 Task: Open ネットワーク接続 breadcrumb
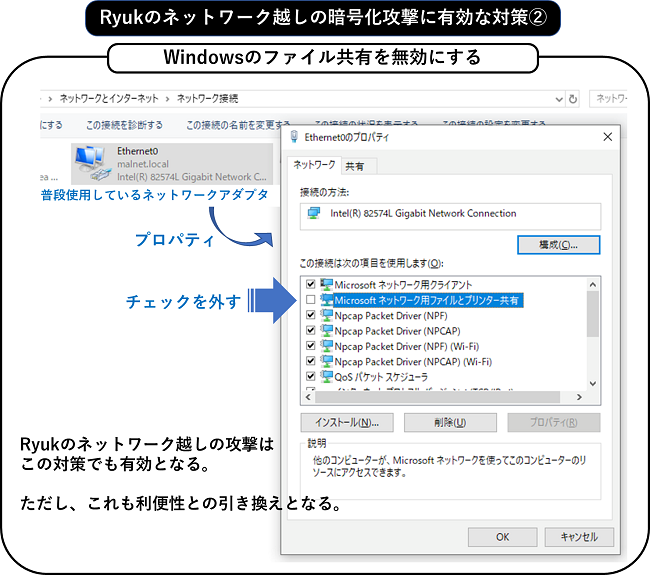click(x=208, y=99)
